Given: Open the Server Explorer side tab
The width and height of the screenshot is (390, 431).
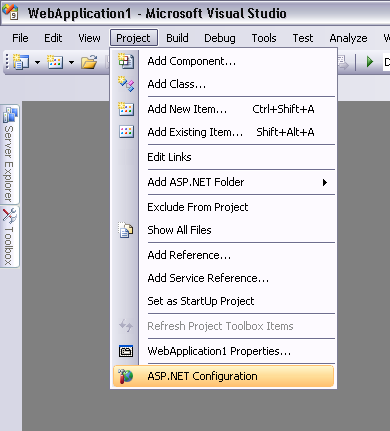Looking at the screenshot, I should coord(10,154).
